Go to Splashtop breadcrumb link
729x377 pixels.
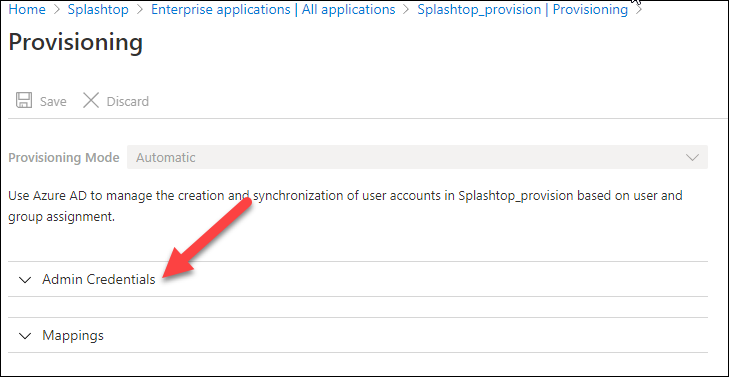click(x=98, y=9)
